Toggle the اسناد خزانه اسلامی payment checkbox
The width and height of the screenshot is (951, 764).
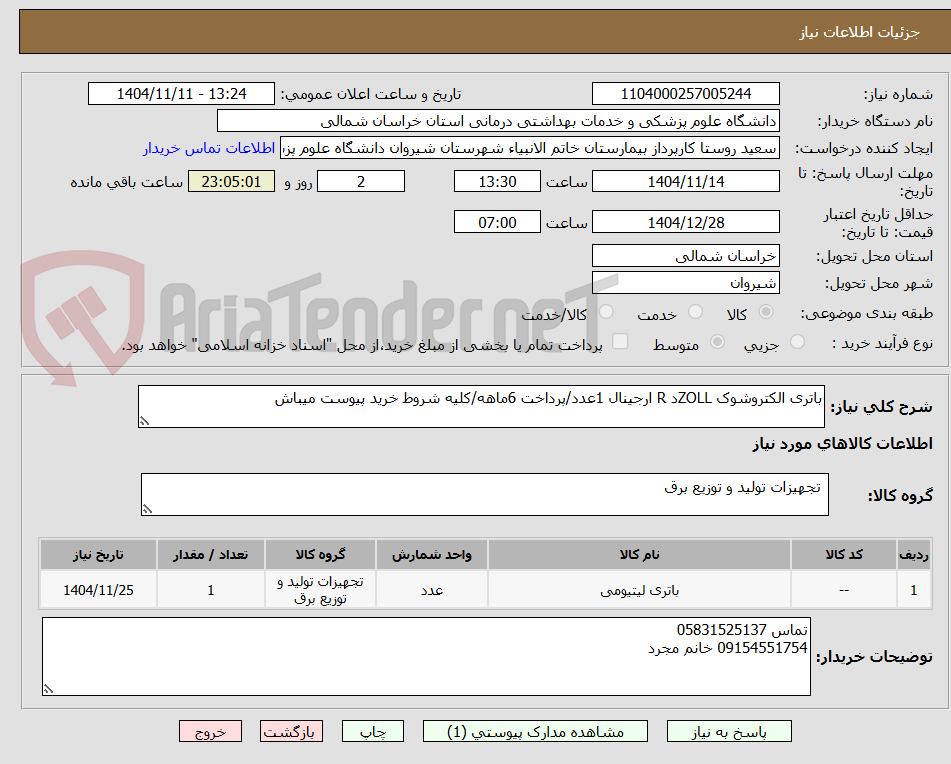click(620, 341)
